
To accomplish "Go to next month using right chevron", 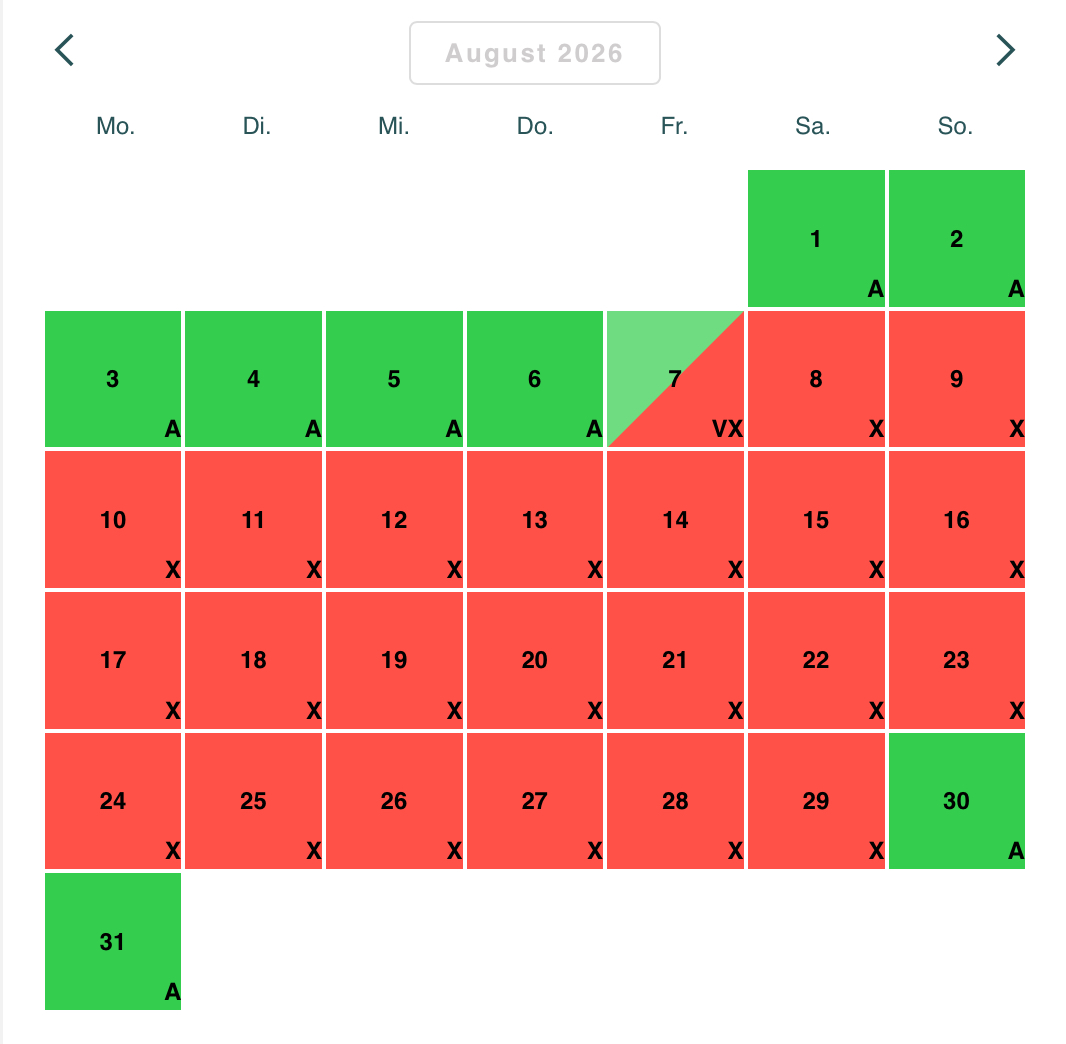I will [1005, 50].
